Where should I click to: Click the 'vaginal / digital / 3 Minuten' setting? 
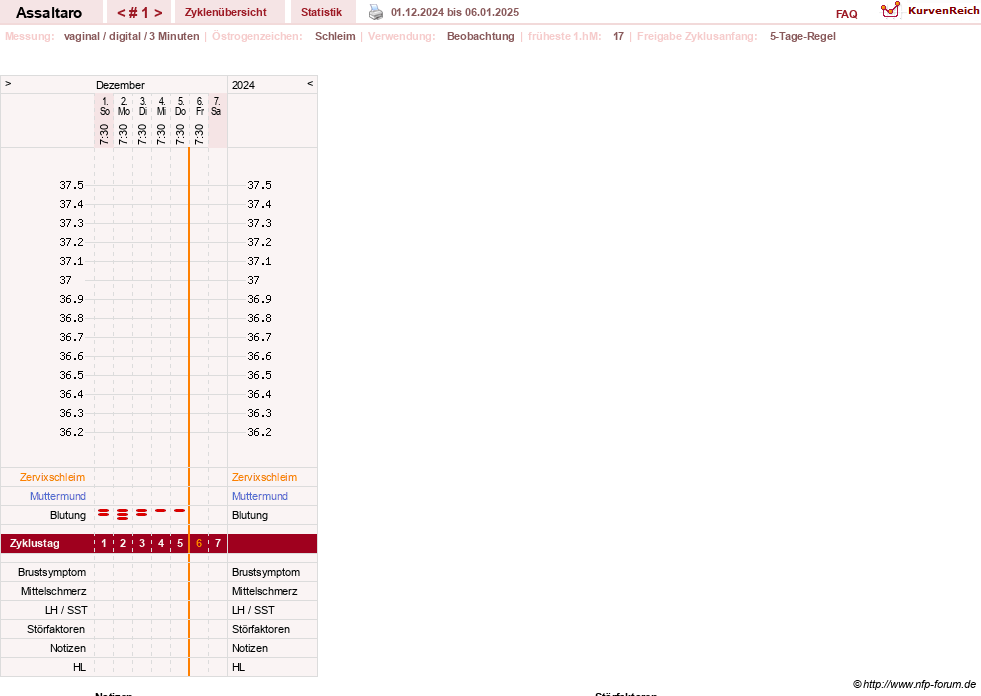click(131, 36)
